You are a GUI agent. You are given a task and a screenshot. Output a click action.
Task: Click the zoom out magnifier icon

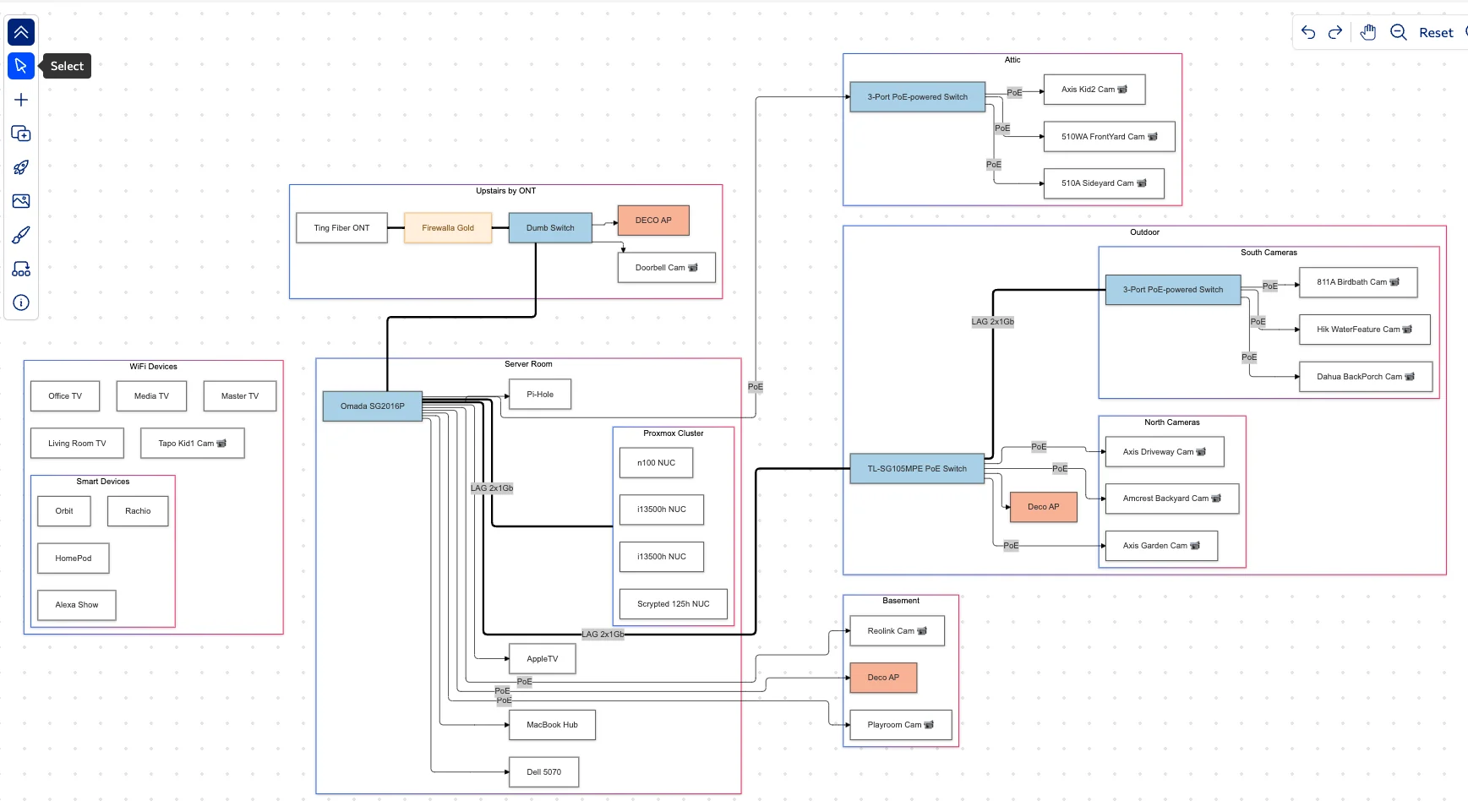coord(1399,32)
